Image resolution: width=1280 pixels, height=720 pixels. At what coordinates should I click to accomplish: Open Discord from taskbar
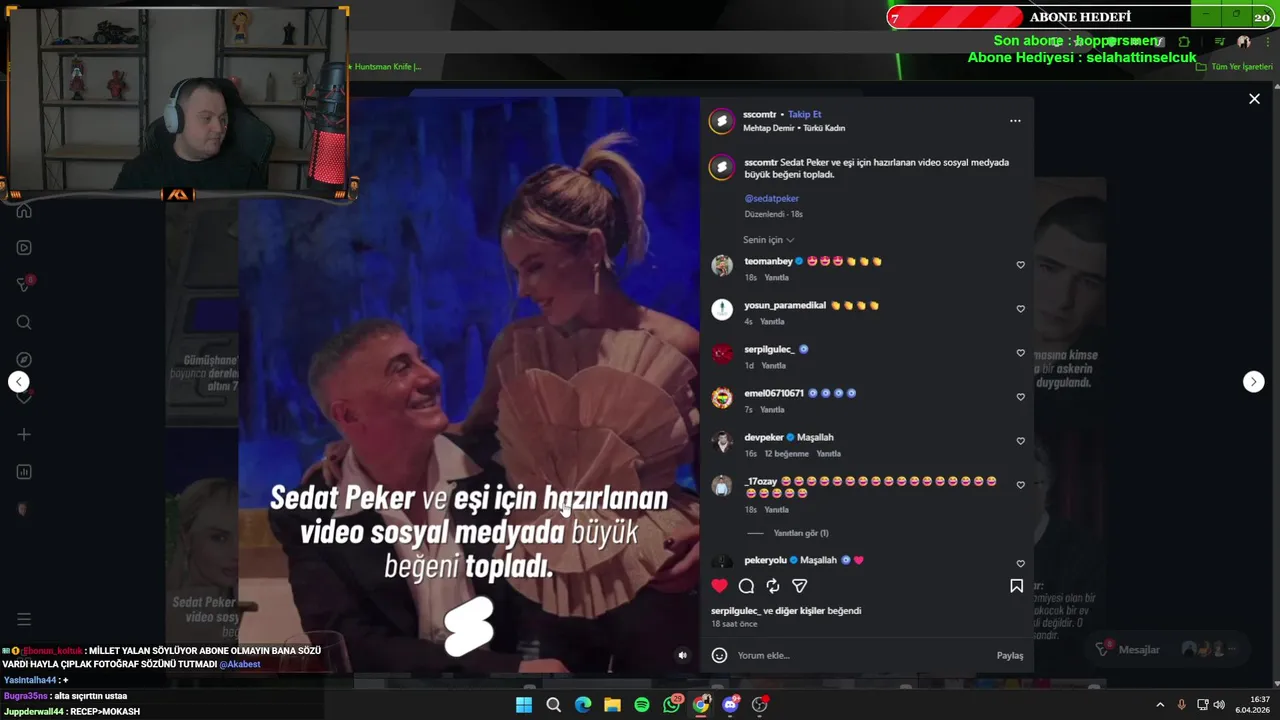pos(730,705)
